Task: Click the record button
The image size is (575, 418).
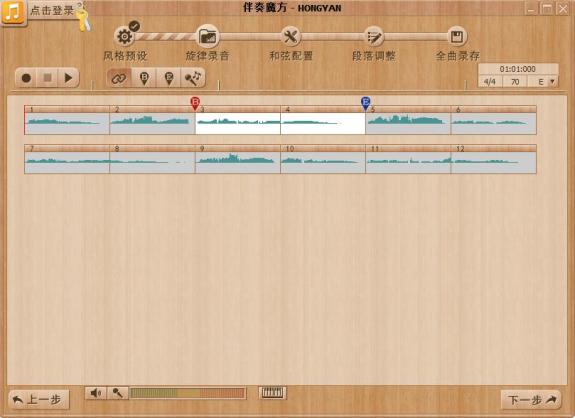Action: [x=26, y=78]
